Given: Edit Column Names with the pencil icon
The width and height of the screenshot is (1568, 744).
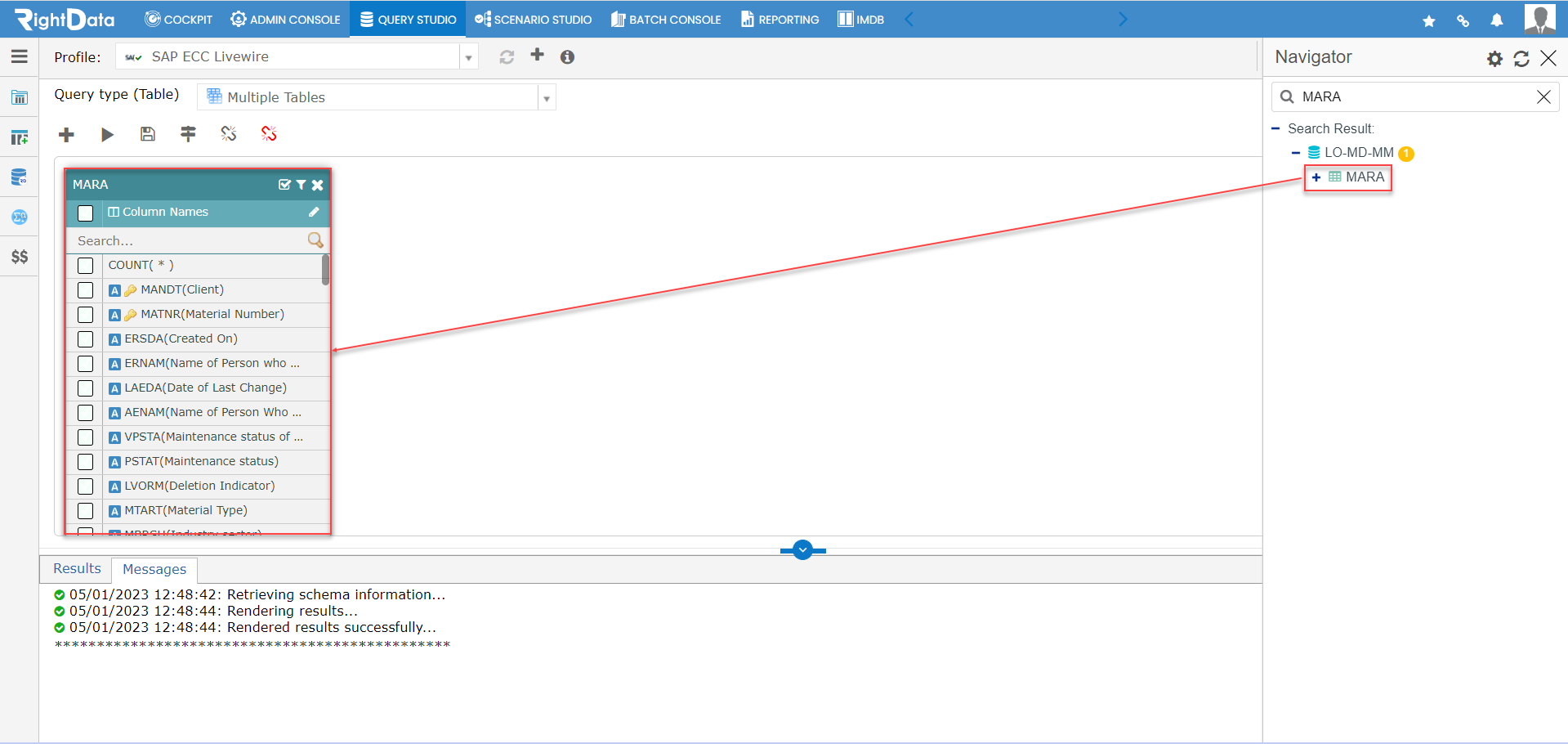Looking at the screenshot, I should point(314,211).
